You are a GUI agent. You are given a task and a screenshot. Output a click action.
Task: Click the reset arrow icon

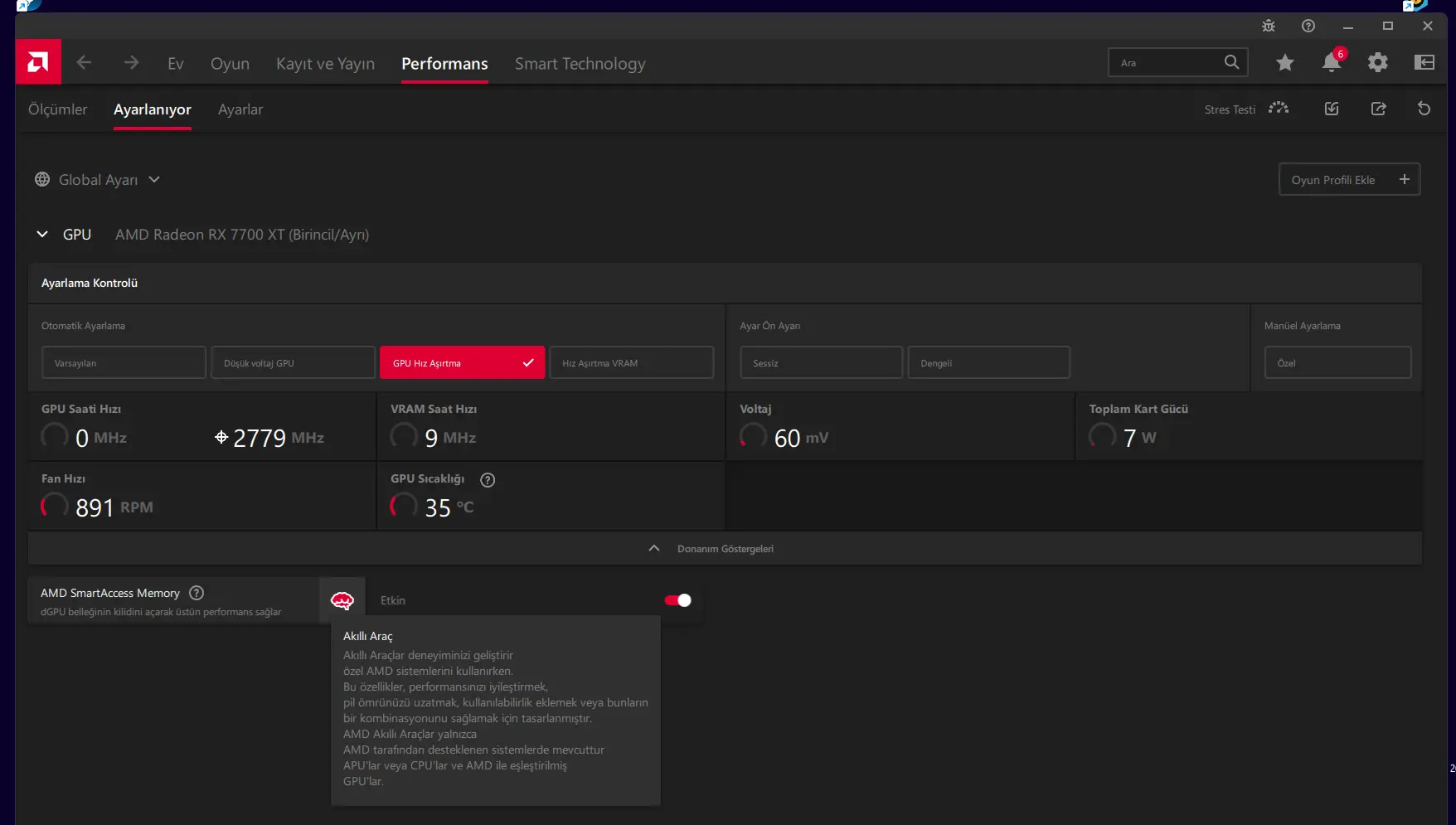(1424, 109)
